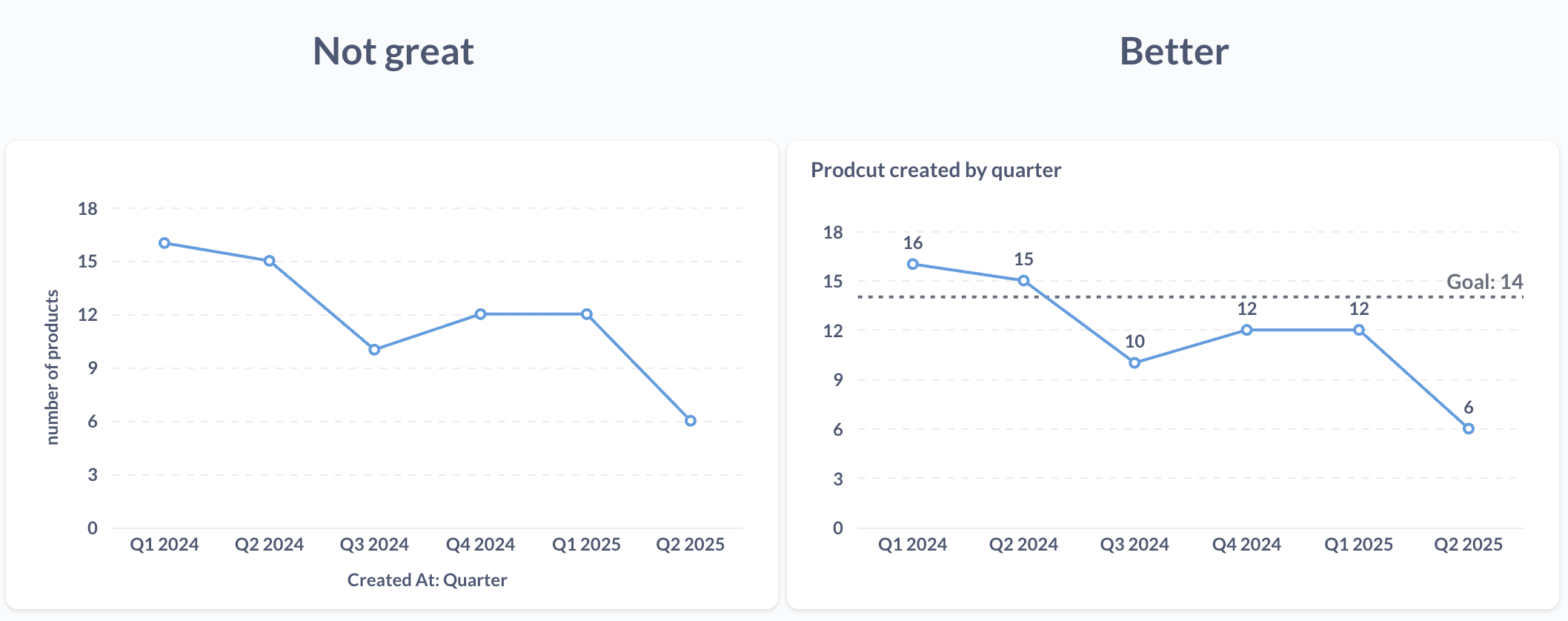Image resolution: width=1568 pixels, height=621 pixels.
Task: Click the Q1 2025 data point in left chart
Action: point(586,314)
